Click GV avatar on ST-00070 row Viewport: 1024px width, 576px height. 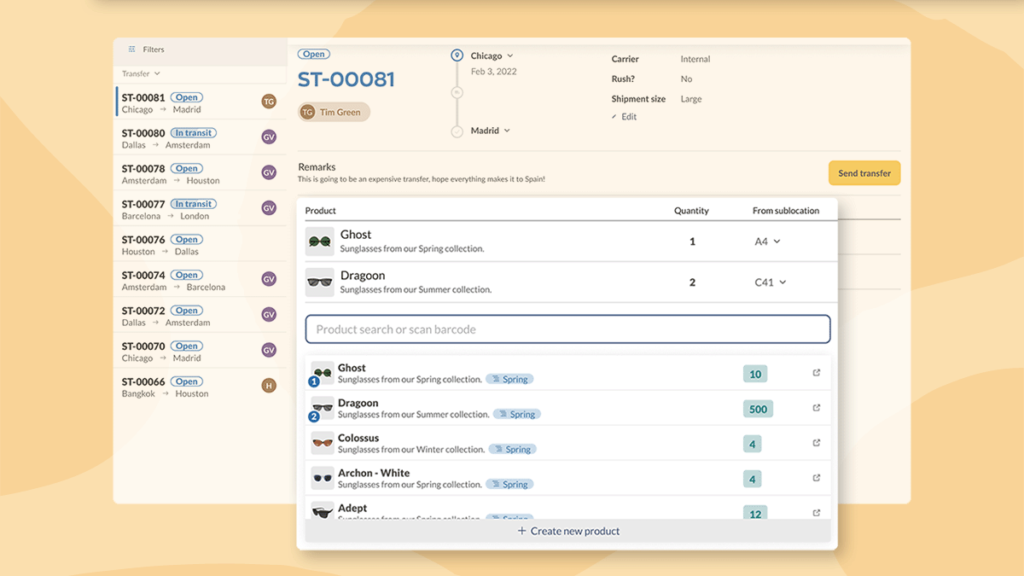point(268,350)
